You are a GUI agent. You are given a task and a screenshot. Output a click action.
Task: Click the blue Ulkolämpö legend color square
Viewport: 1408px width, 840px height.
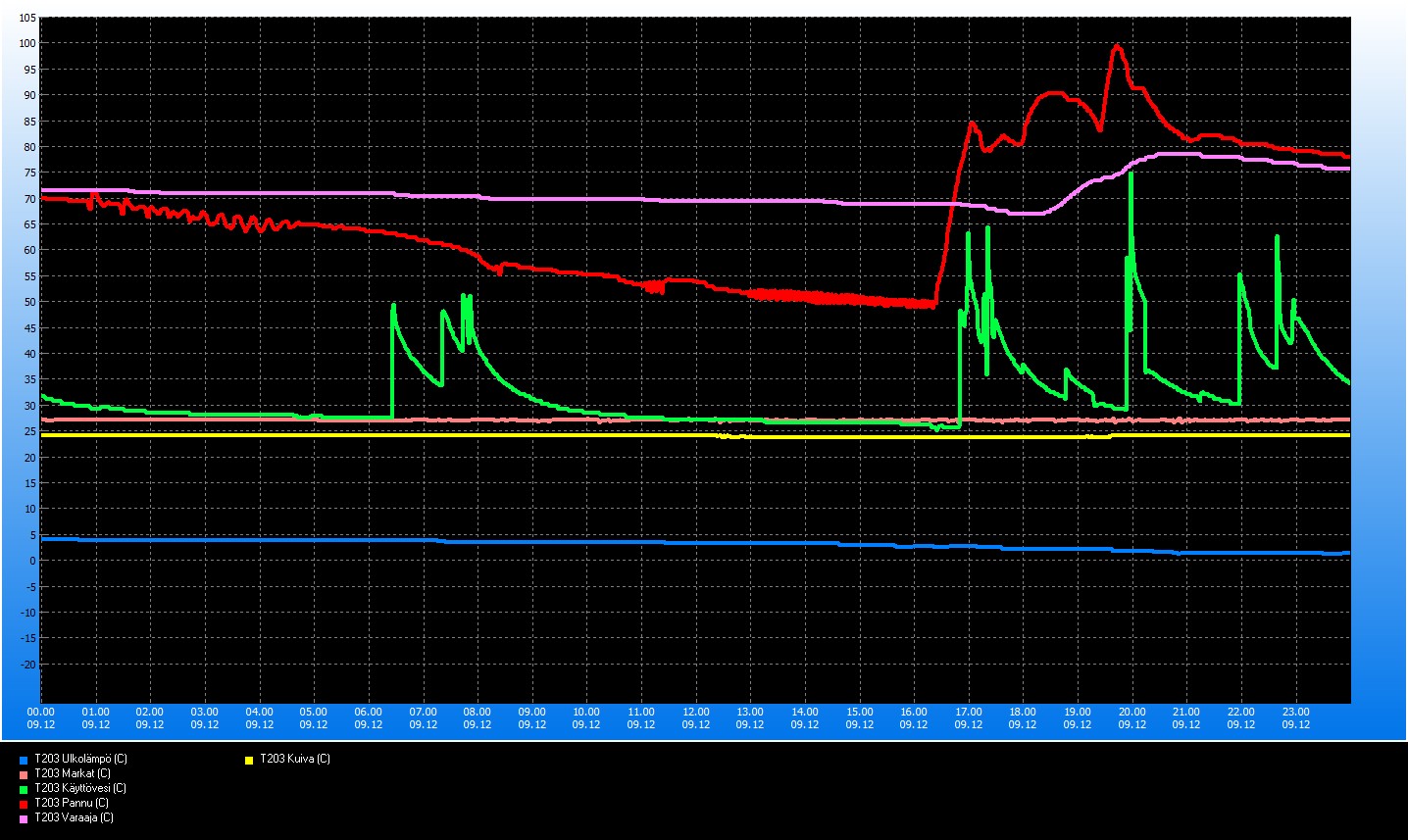24,760
